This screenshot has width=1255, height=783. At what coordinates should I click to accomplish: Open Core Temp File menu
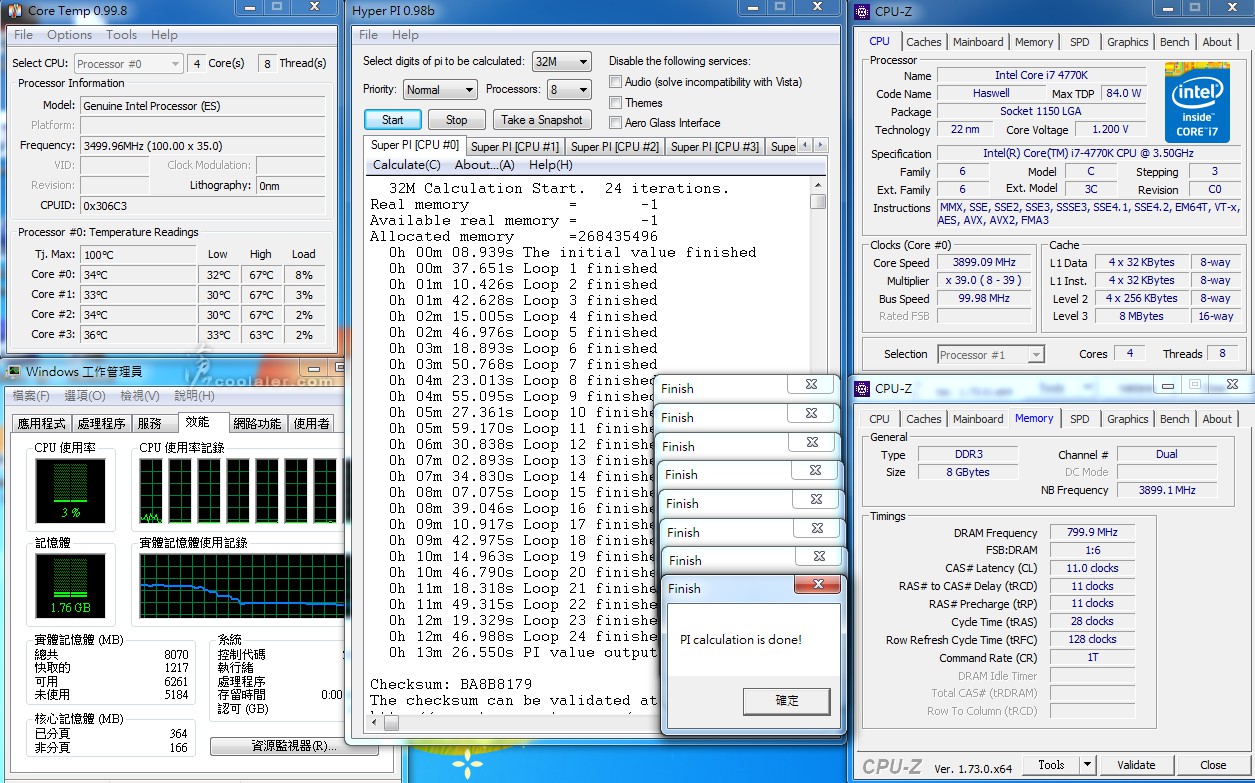tap(23, 34)
